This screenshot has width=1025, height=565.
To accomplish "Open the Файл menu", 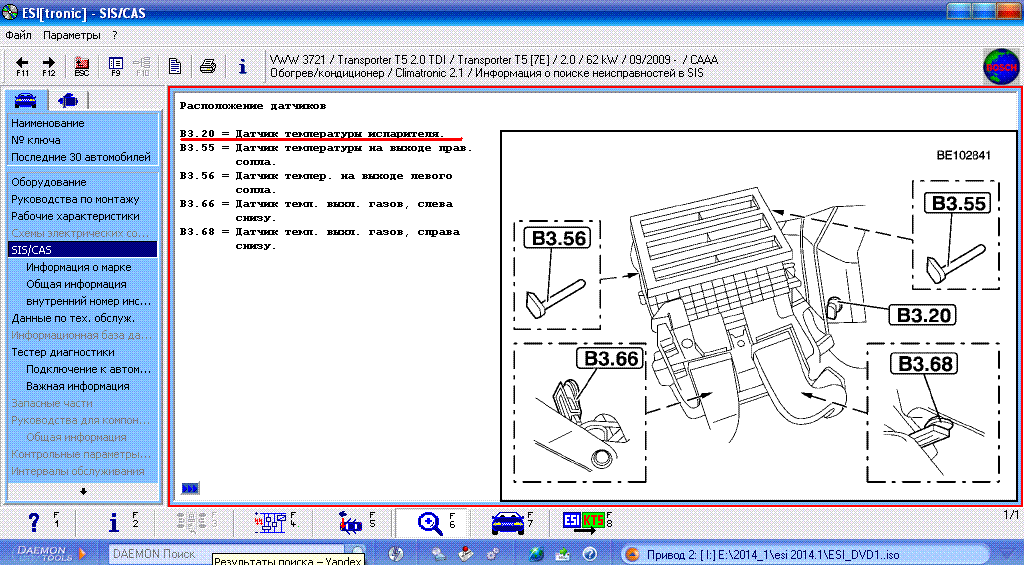I will pyautogui.click(x=18, y=35).
